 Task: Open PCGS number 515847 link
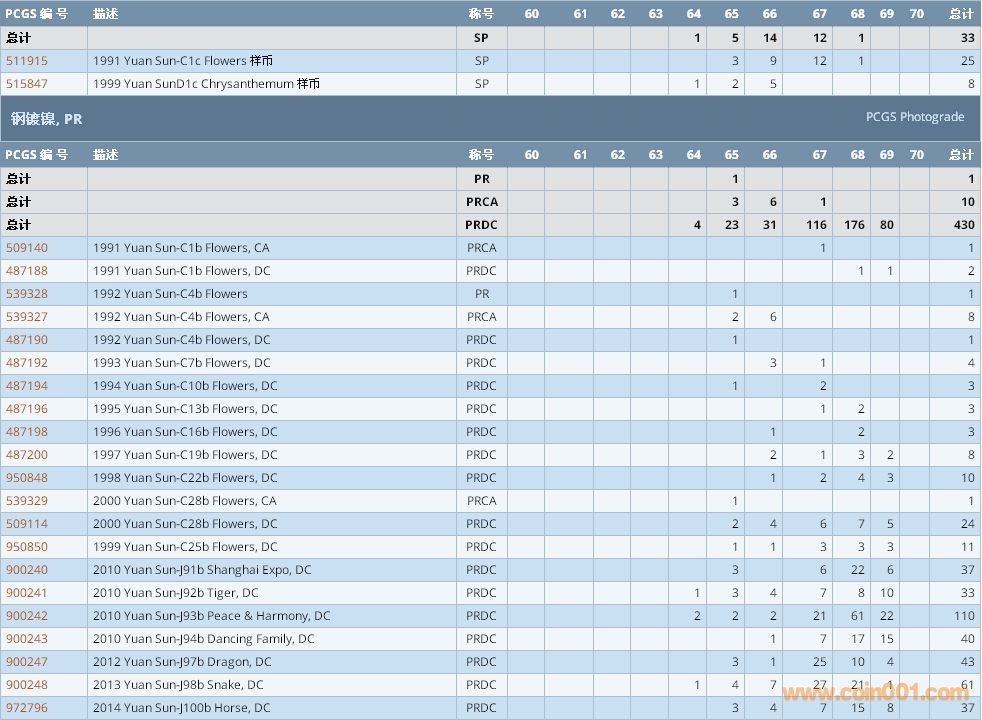click(x=27, y=84)
